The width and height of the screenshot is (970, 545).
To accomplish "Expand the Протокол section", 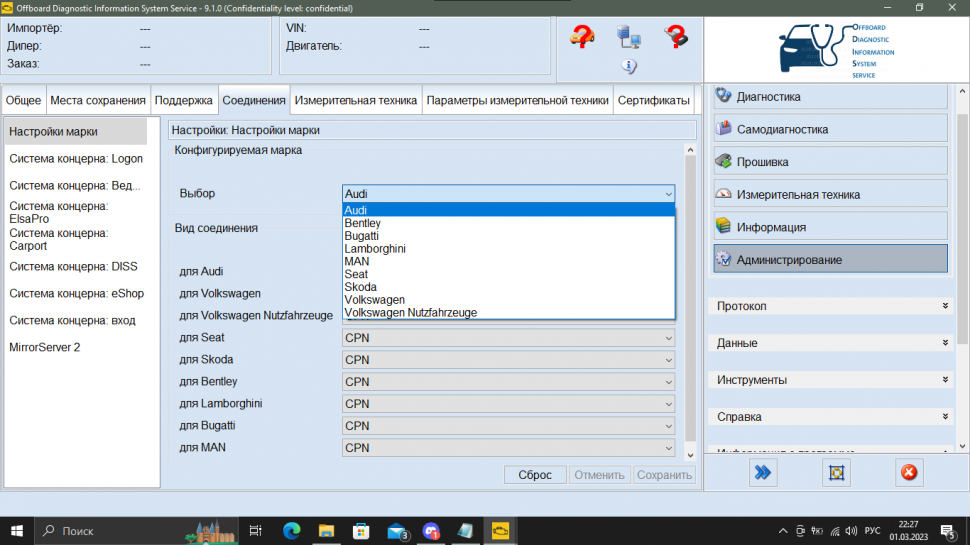I will coord(832,306).
